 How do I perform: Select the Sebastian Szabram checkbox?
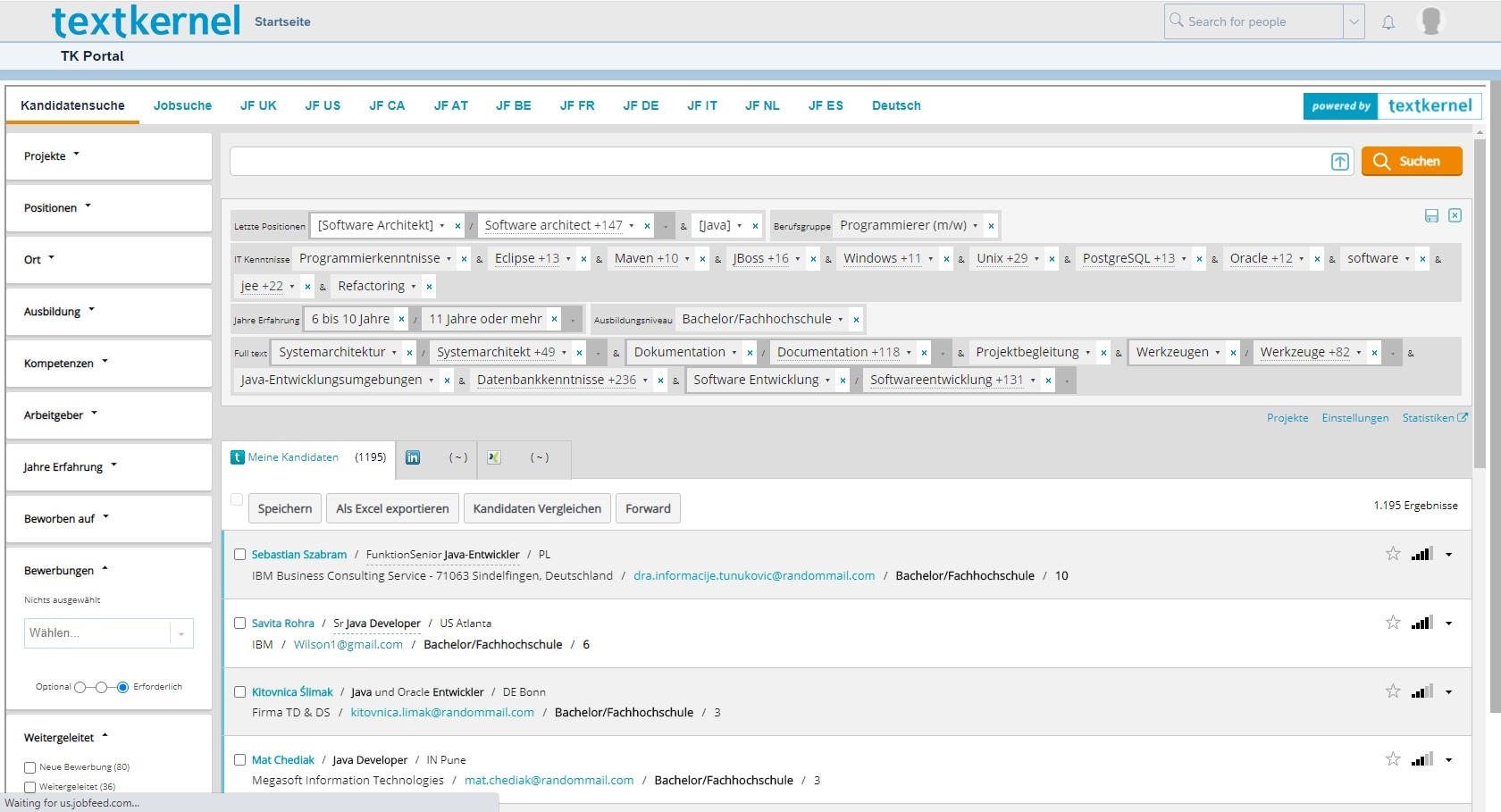(239, 555)
